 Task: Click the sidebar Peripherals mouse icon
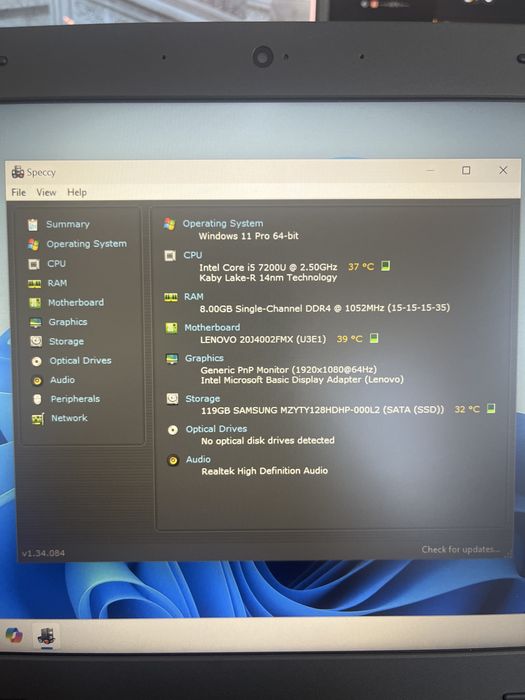pos(38,399)
